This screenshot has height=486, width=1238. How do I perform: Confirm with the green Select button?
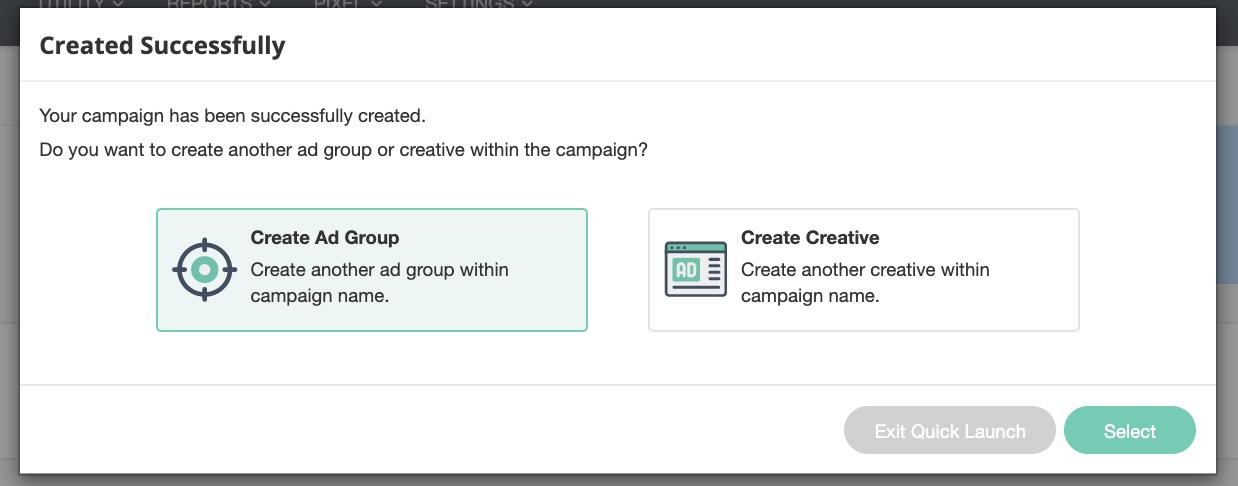[x=1129, y=431]
